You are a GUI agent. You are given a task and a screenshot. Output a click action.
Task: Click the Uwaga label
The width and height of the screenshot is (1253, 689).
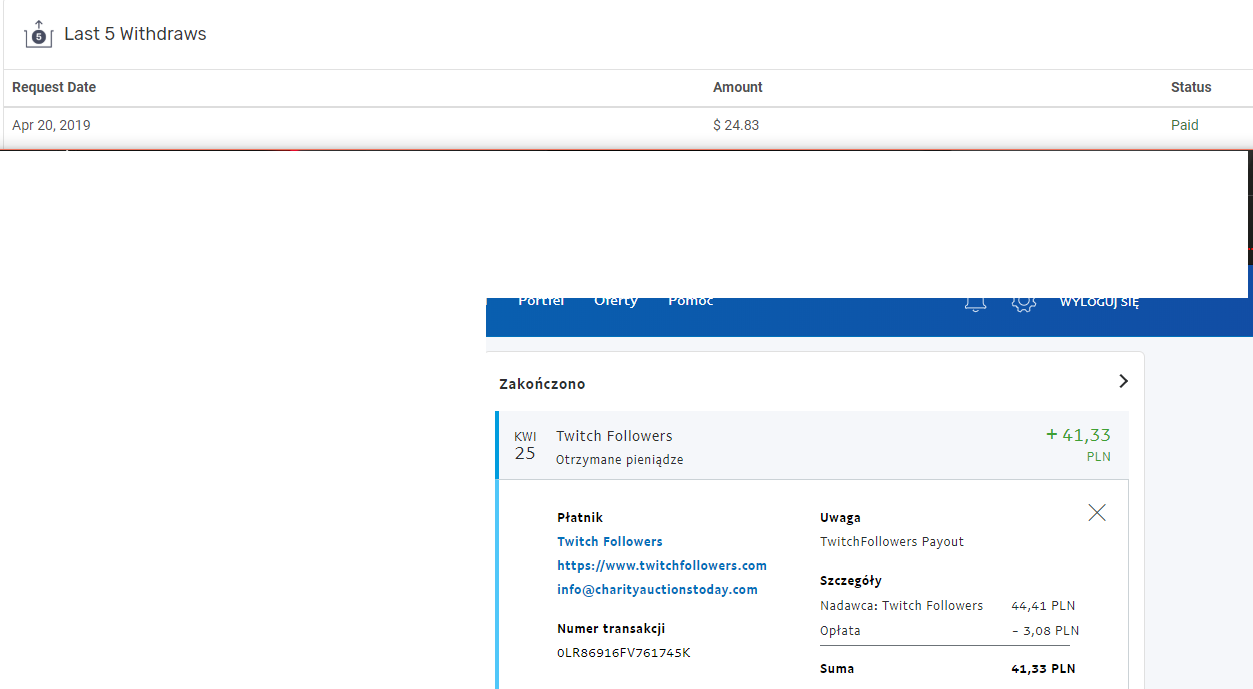(840, 517)
